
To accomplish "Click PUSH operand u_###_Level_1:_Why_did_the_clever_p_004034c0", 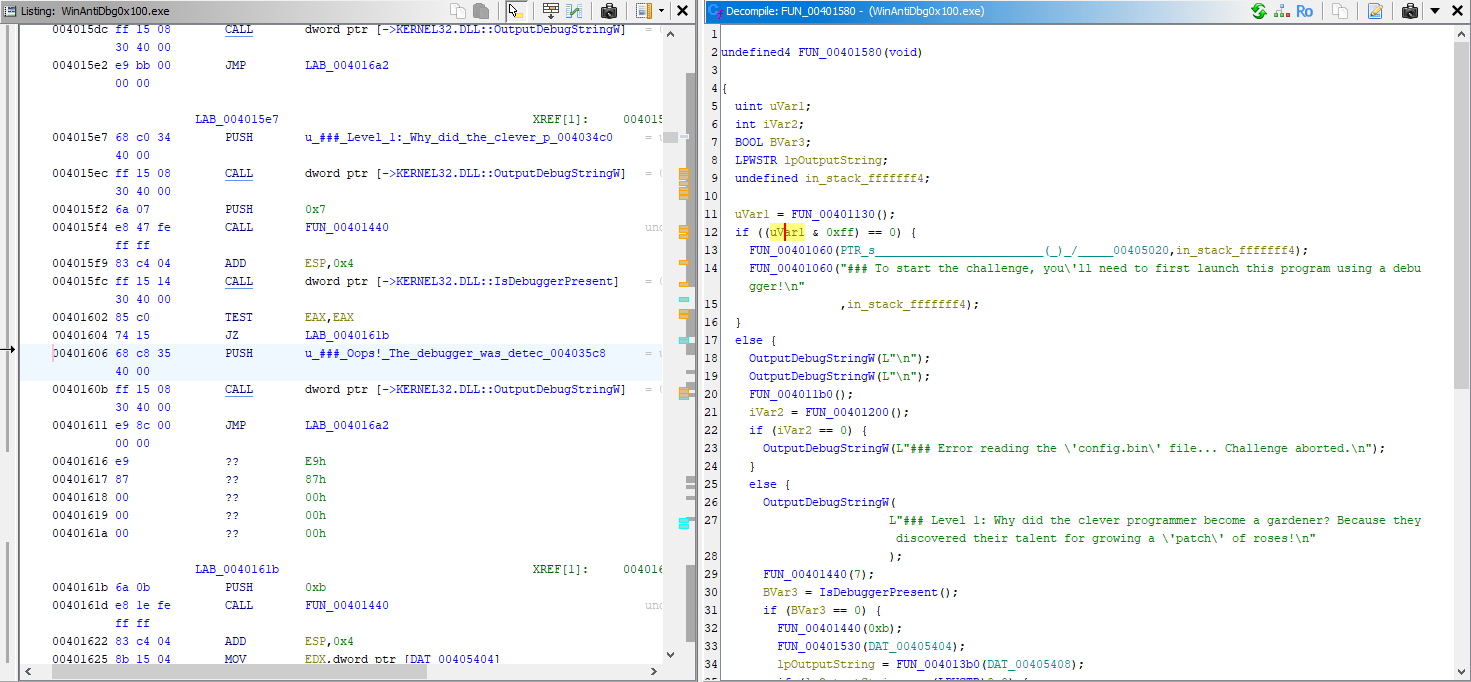I will [459, 137].
